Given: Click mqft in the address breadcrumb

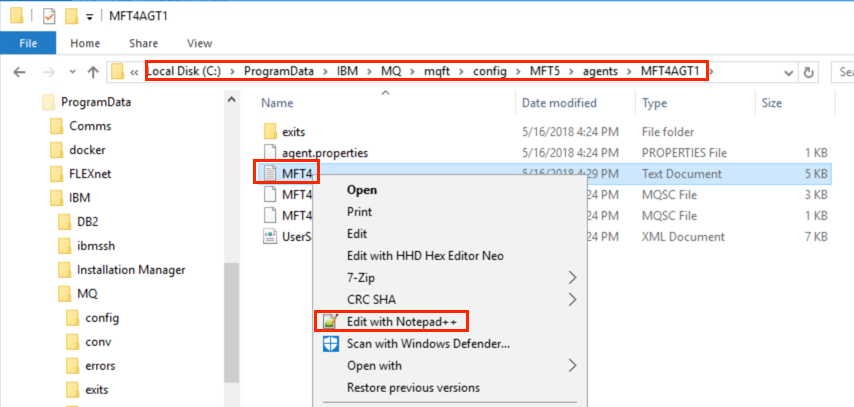Looking at the screenshot, I should pyautogui.click(x=437, y=71).
